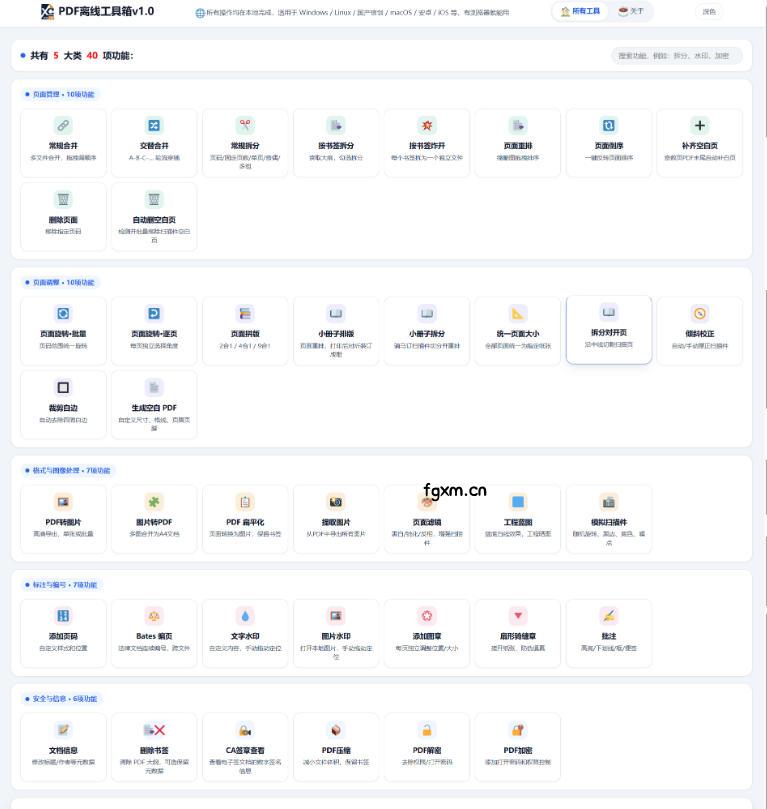The height and width of the screenshot is (809, 767).
Task: Open the PDF 扁平化 tool
Action: 245,519
